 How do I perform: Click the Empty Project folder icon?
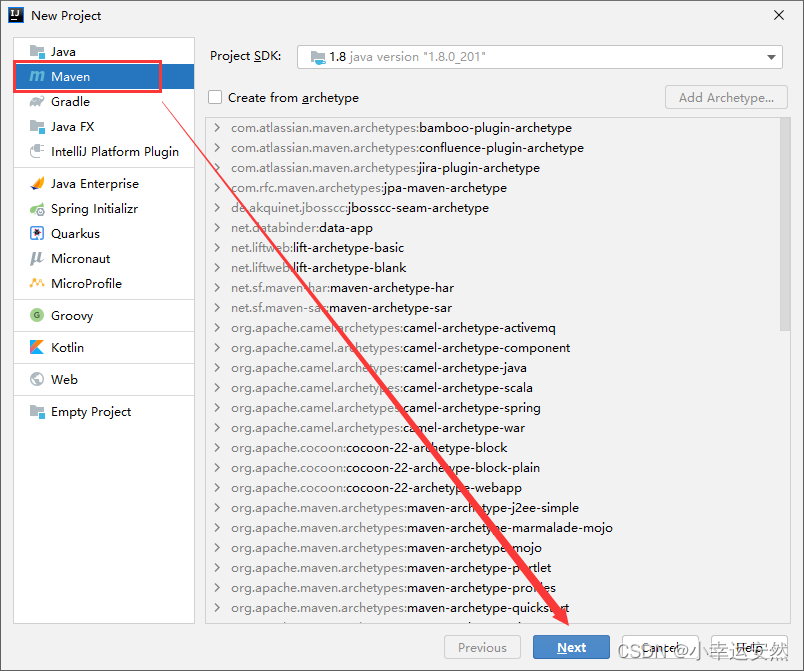pos(37,411)
